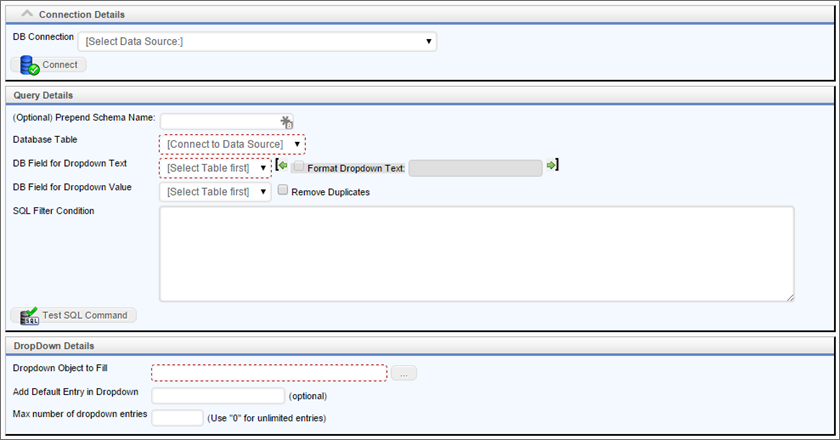The height and width of the screenshot is (440, 840).
Task: Click the left green arrow icon
Action: (x=283, y=167)
